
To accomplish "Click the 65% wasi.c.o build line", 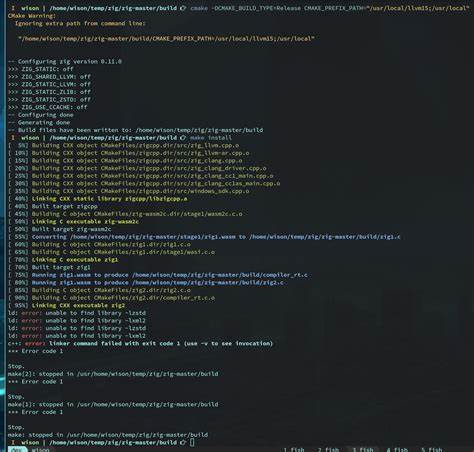I will coord(112,252).
